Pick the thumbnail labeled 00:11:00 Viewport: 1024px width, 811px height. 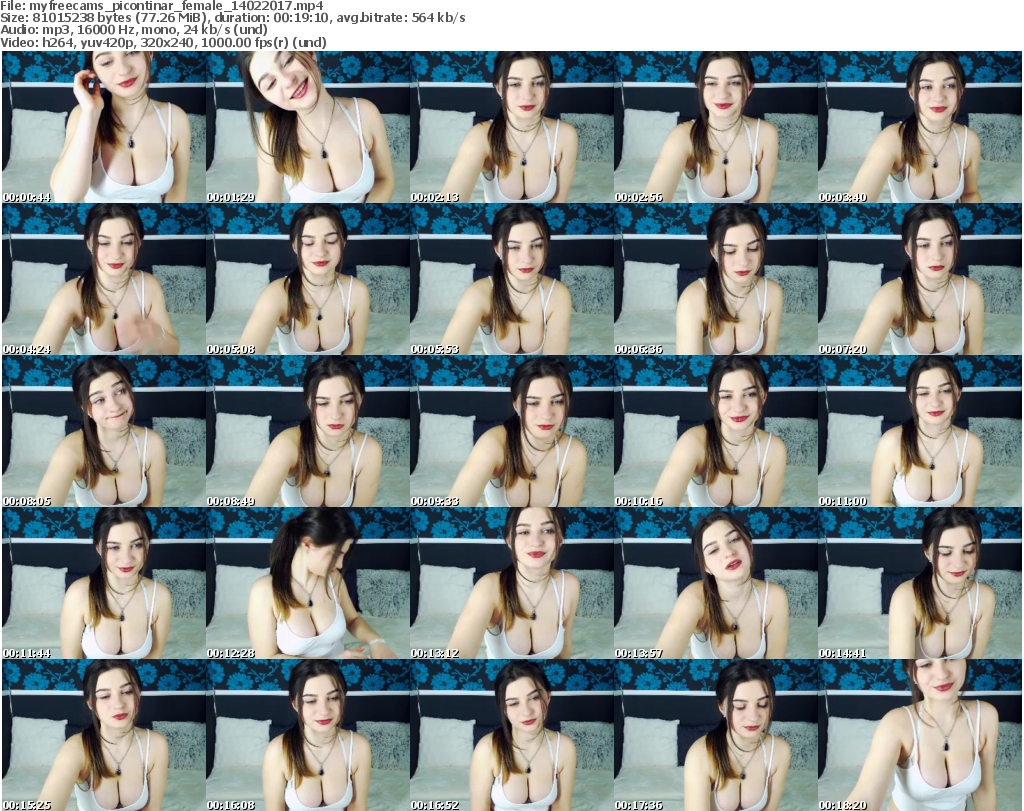(920, 431)
